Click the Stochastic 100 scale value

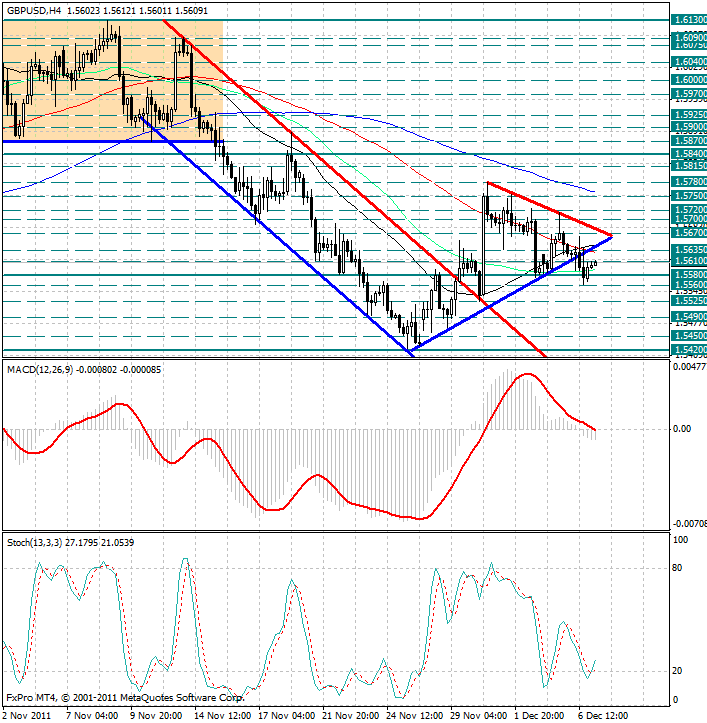point(680,539)
